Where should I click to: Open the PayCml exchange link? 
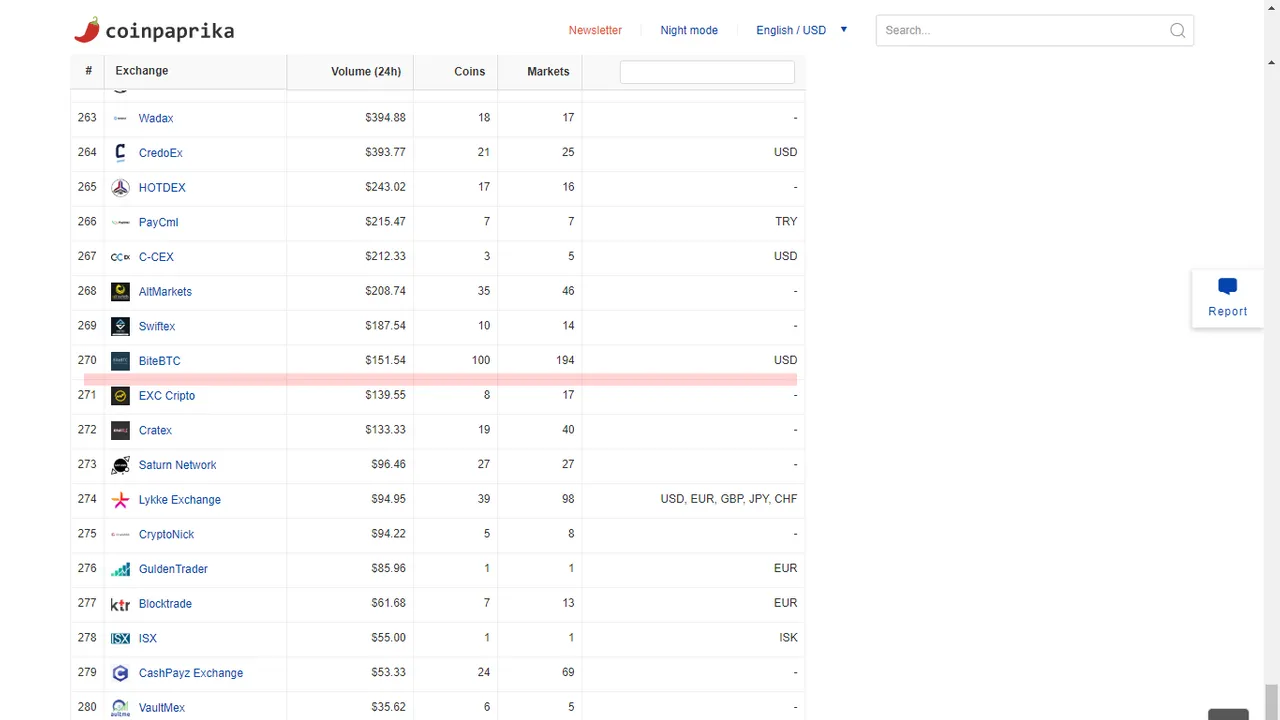tap(158, 222)
